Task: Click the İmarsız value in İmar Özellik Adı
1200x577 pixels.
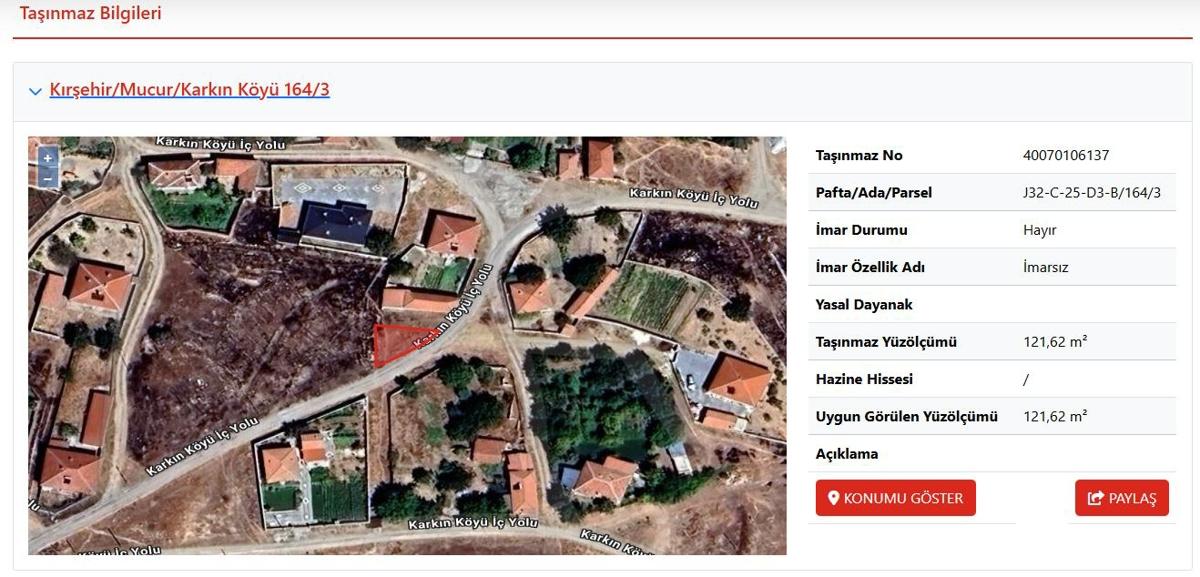Action: (x=1044, y=267)
